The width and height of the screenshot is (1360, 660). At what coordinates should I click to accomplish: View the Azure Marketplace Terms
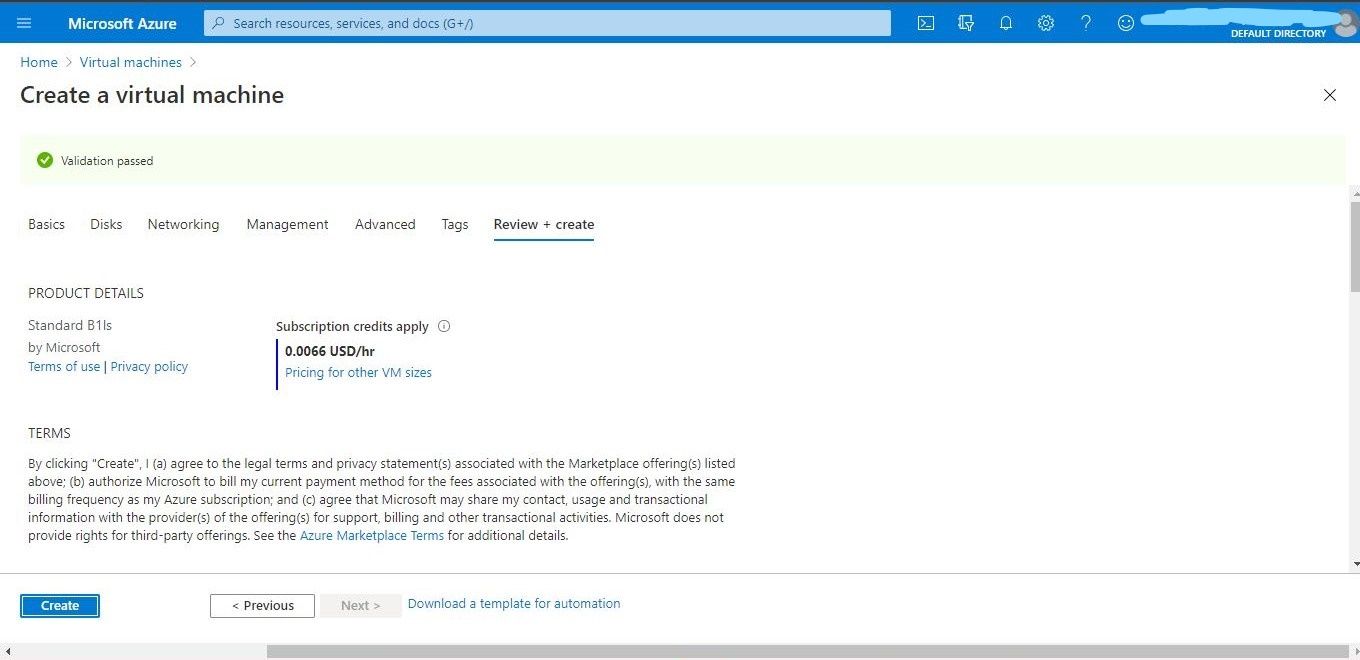click(371, 535)
